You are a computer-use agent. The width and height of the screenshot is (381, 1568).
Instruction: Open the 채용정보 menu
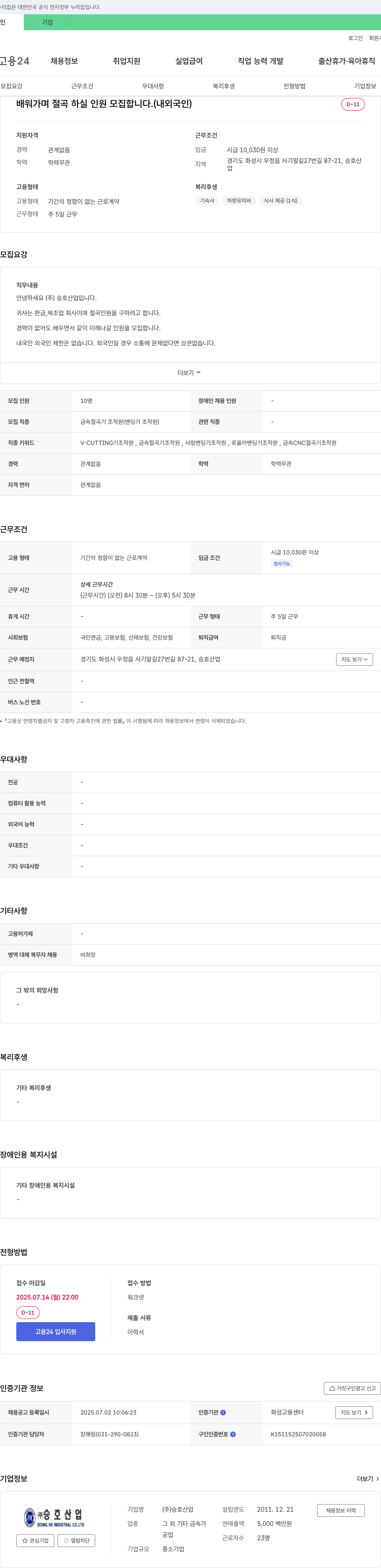[64, 61]
